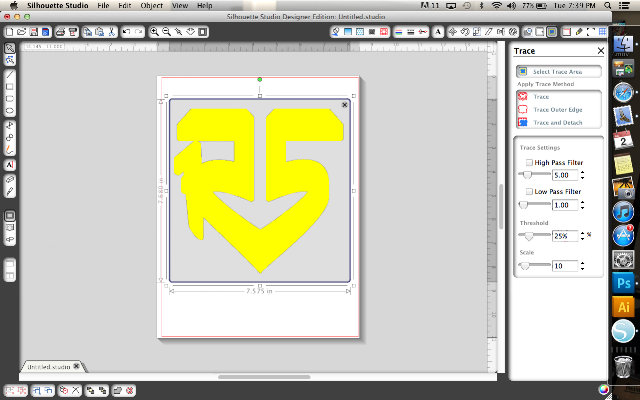Screen dimensions: 640x400
Task: Open a file using folder icon
Action: click(21, 32)
